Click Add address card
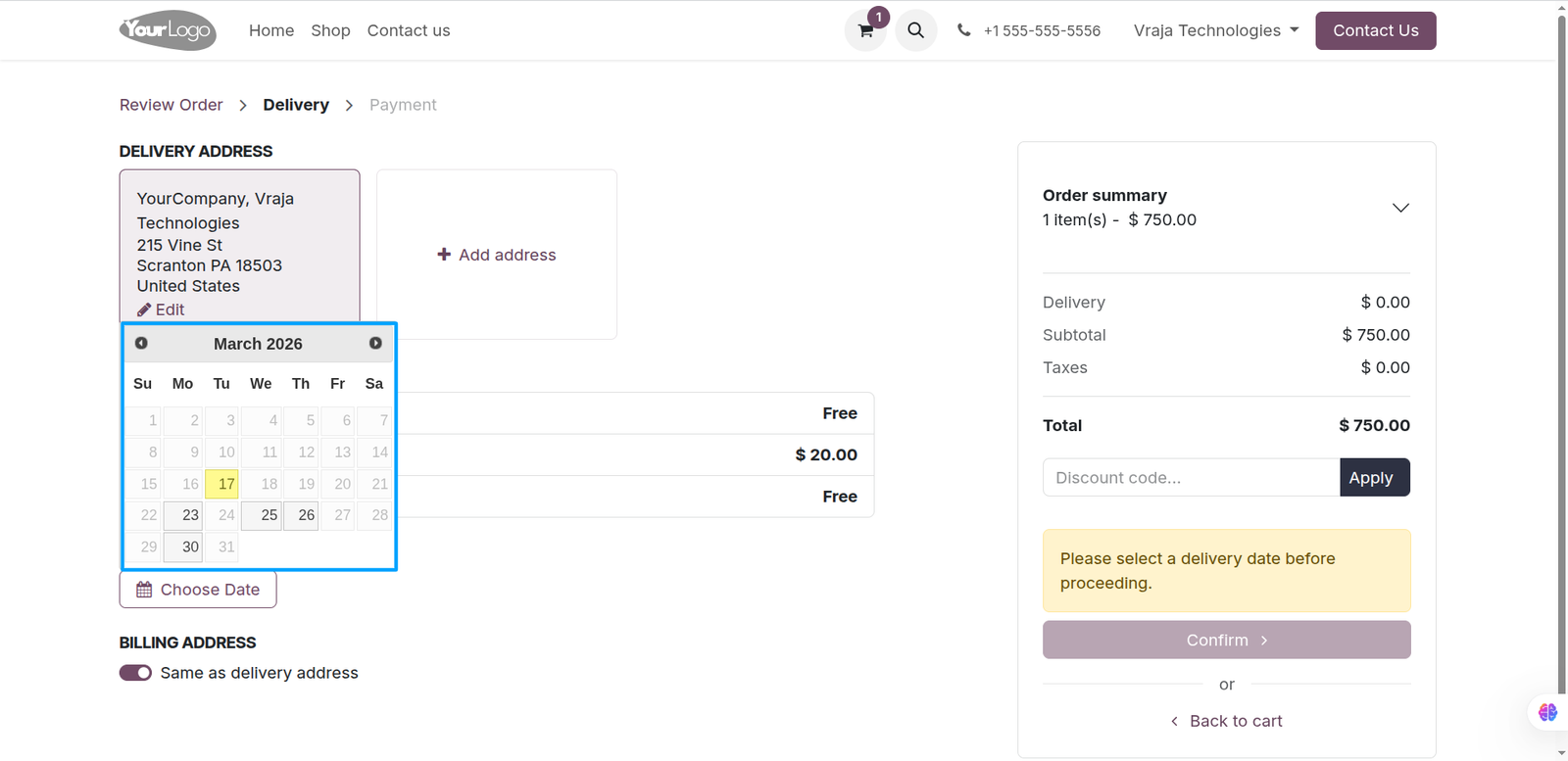This screenshot has height=761, width=1568. (497, 255)
